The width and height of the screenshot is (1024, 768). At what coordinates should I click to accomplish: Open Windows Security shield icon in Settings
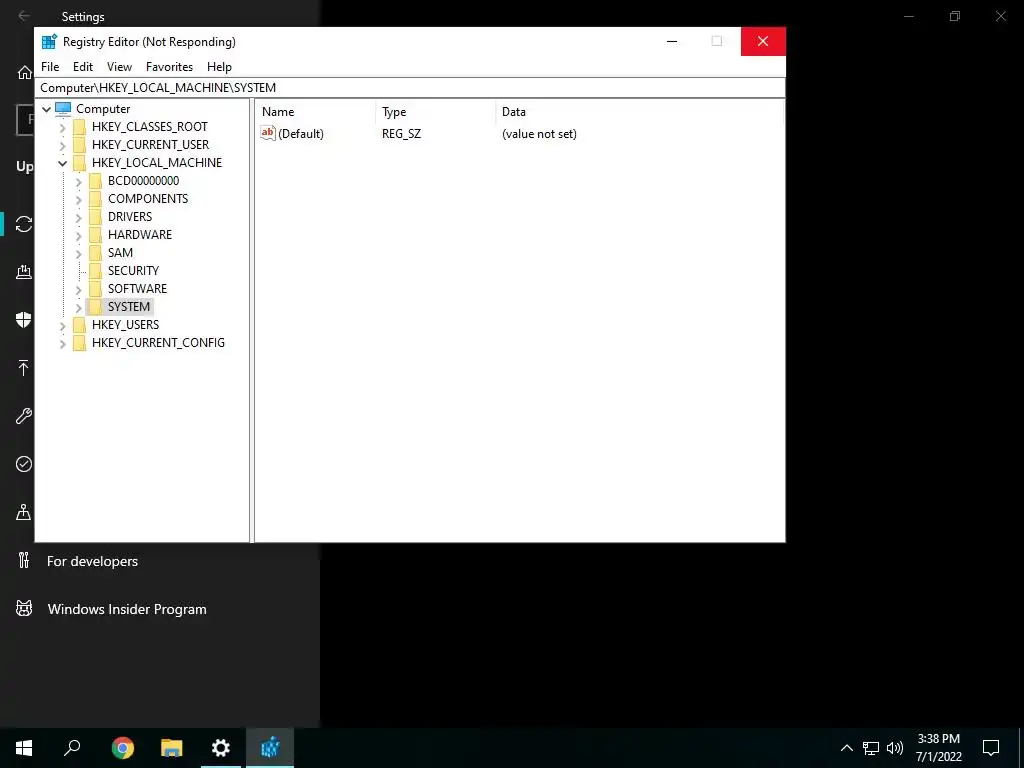pyautogui.click(x=24, y=319)
